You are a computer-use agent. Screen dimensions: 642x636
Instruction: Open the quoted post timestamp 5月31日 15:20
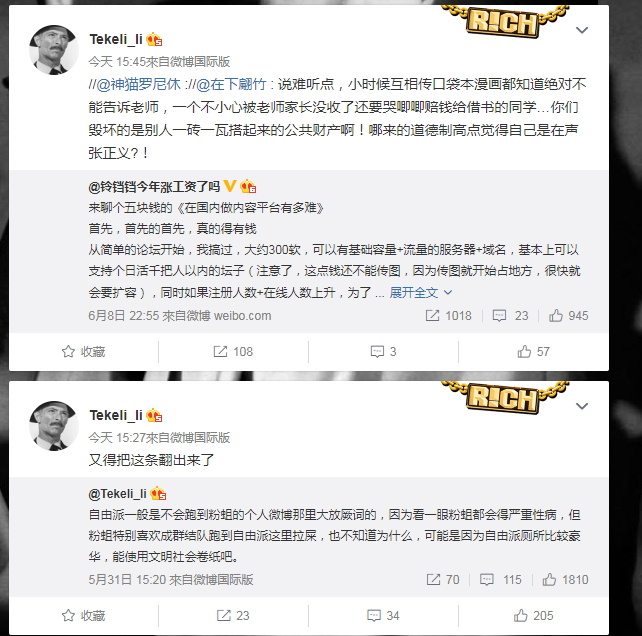[x=127, y=579]
